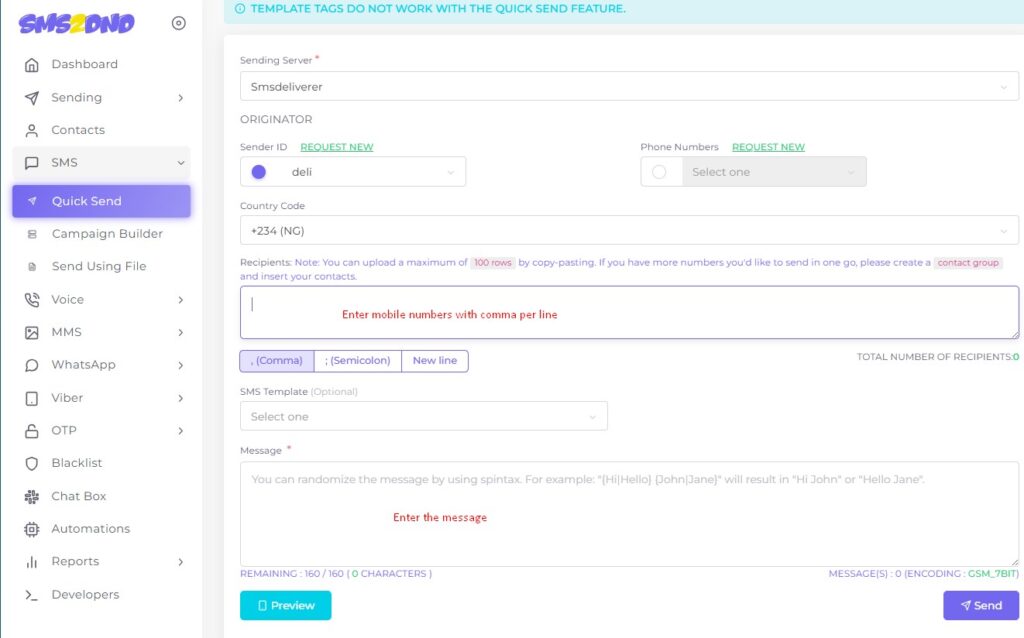Click the Automations chip icon
1024x638 pixels.
tap(32, 529)
